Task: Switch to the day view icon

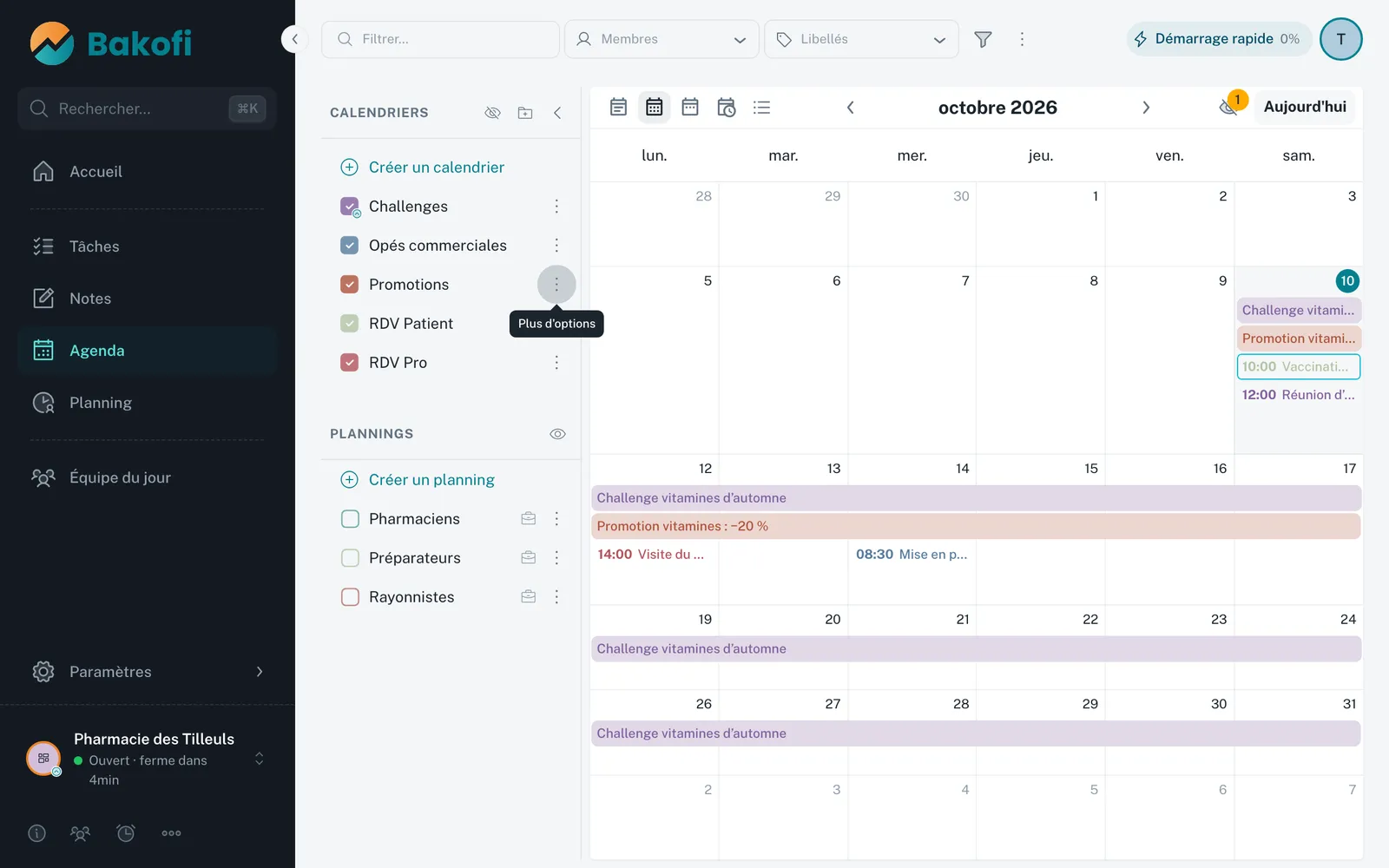Action: click(618, 107)
